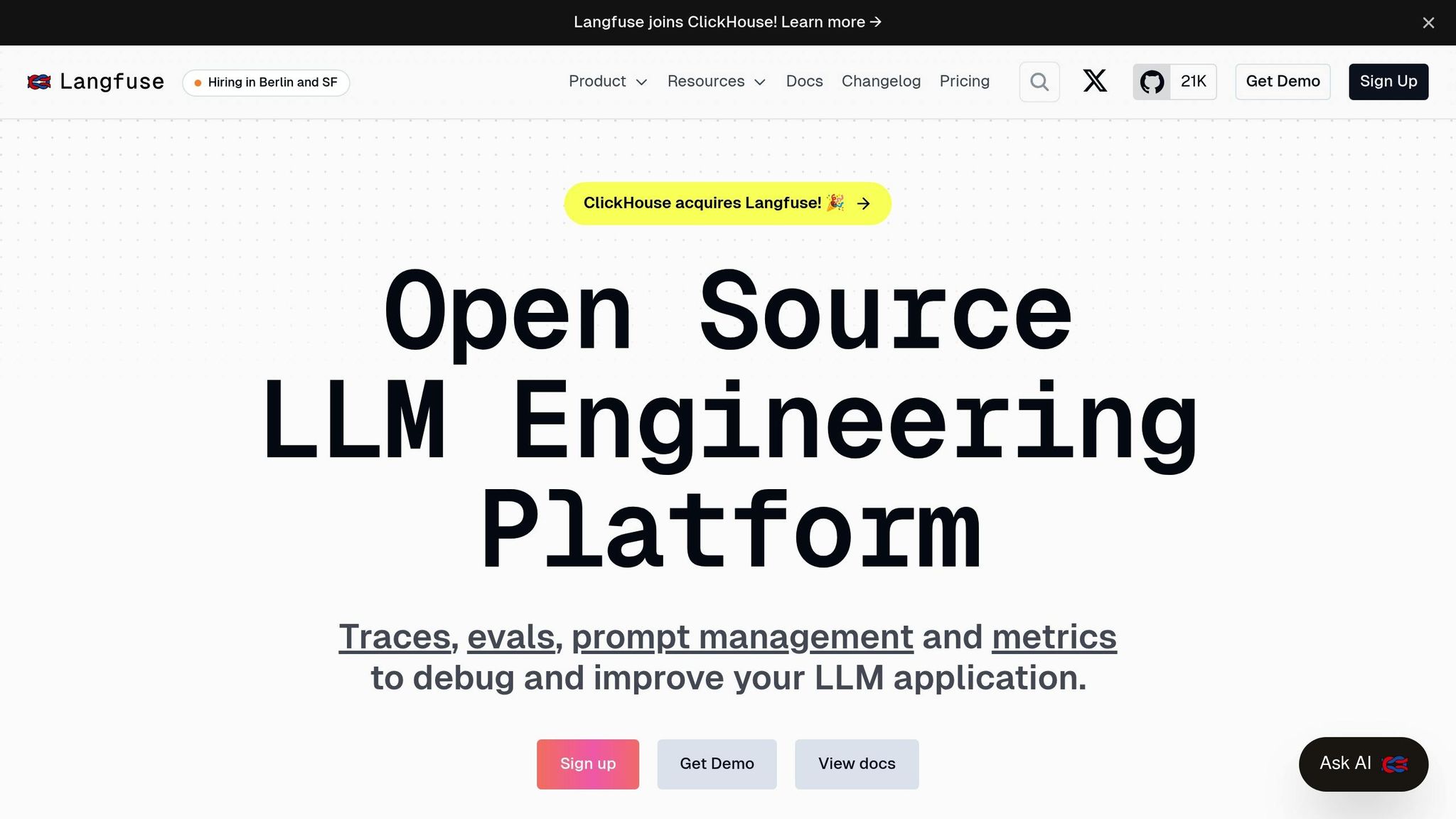Go to the Changelog page

pos(881,82)
